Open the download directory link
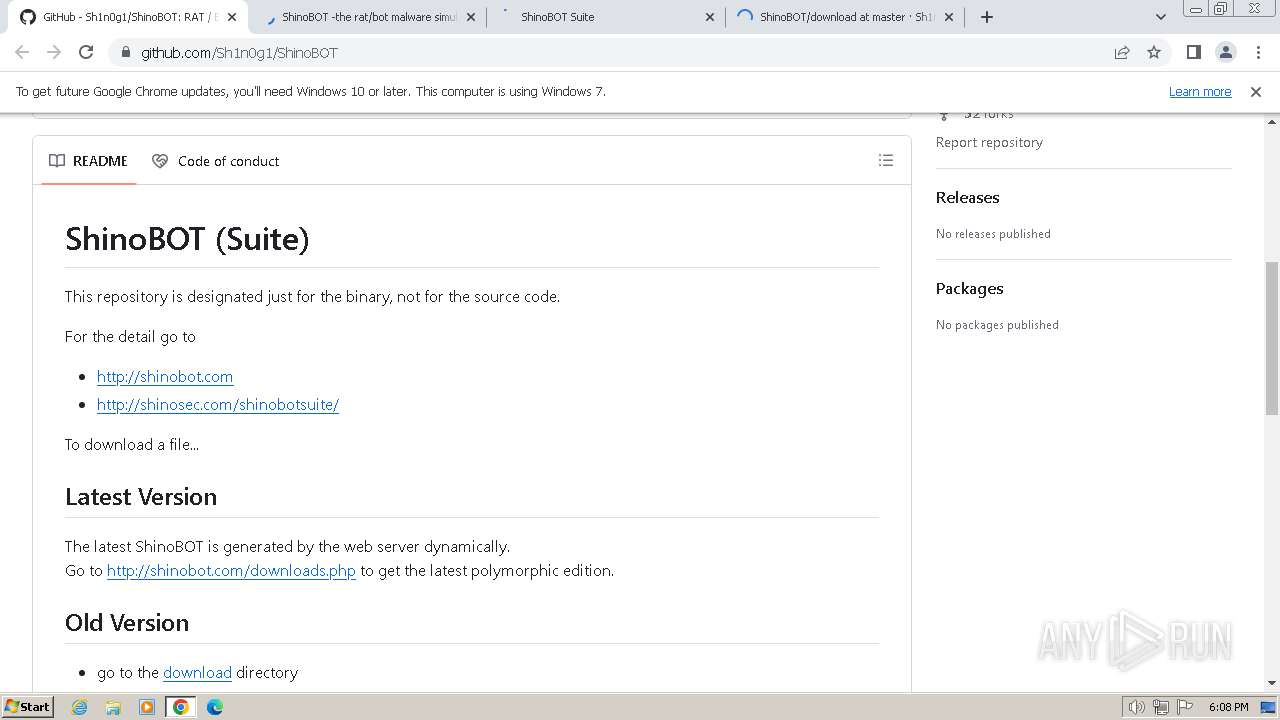Screen dimensions: 1280x720 coord(197,672)
